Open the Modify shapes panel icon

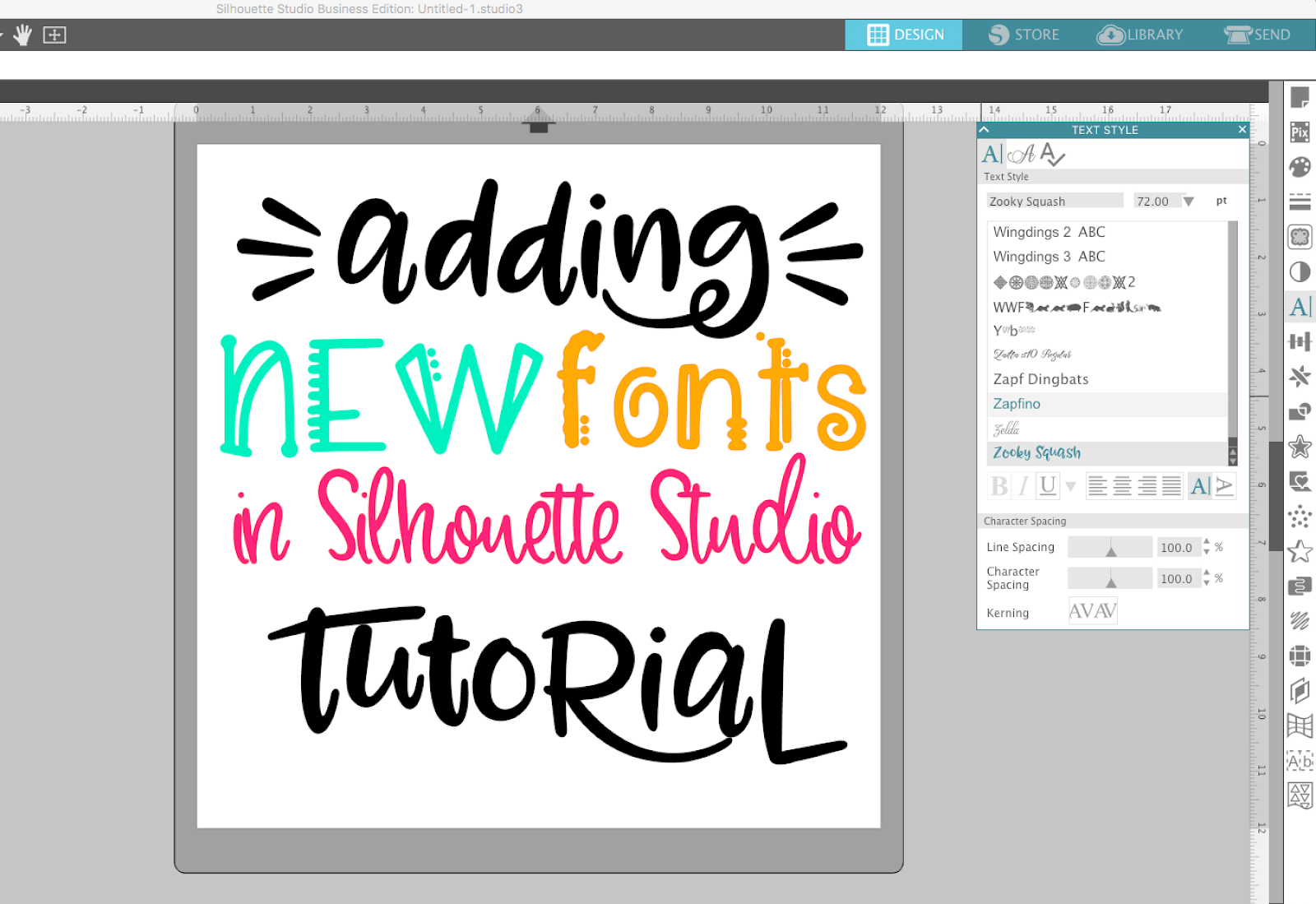(1300, 411)
